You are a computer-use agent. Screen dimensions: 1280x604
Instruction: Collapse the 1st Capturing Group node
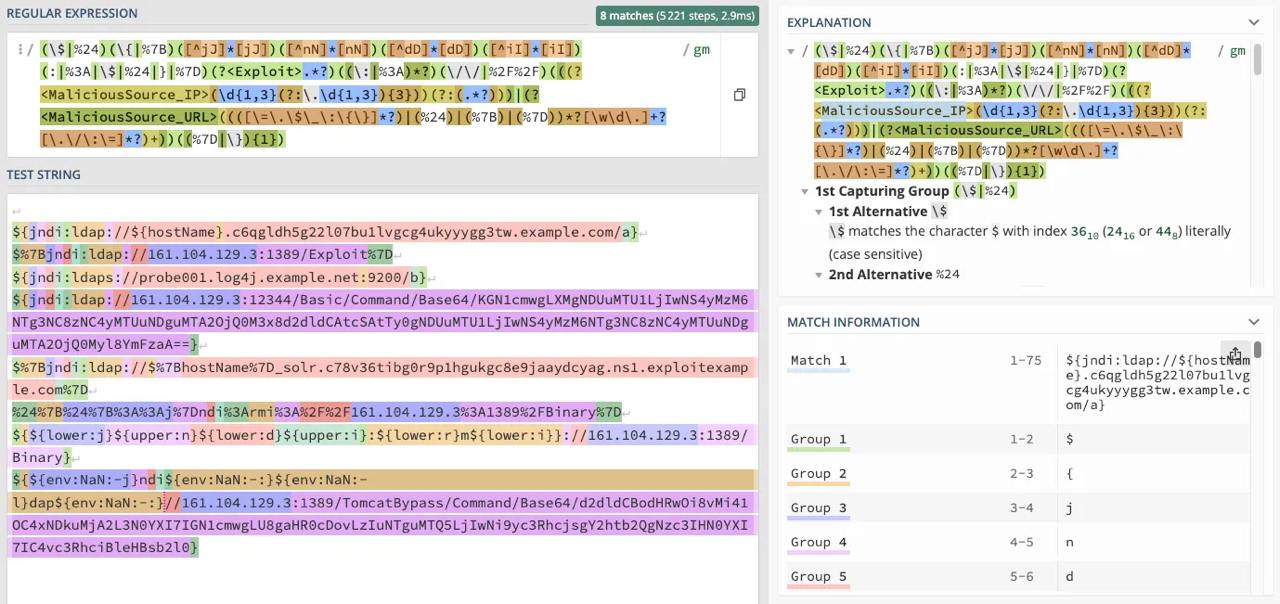[x=805, y=191]
